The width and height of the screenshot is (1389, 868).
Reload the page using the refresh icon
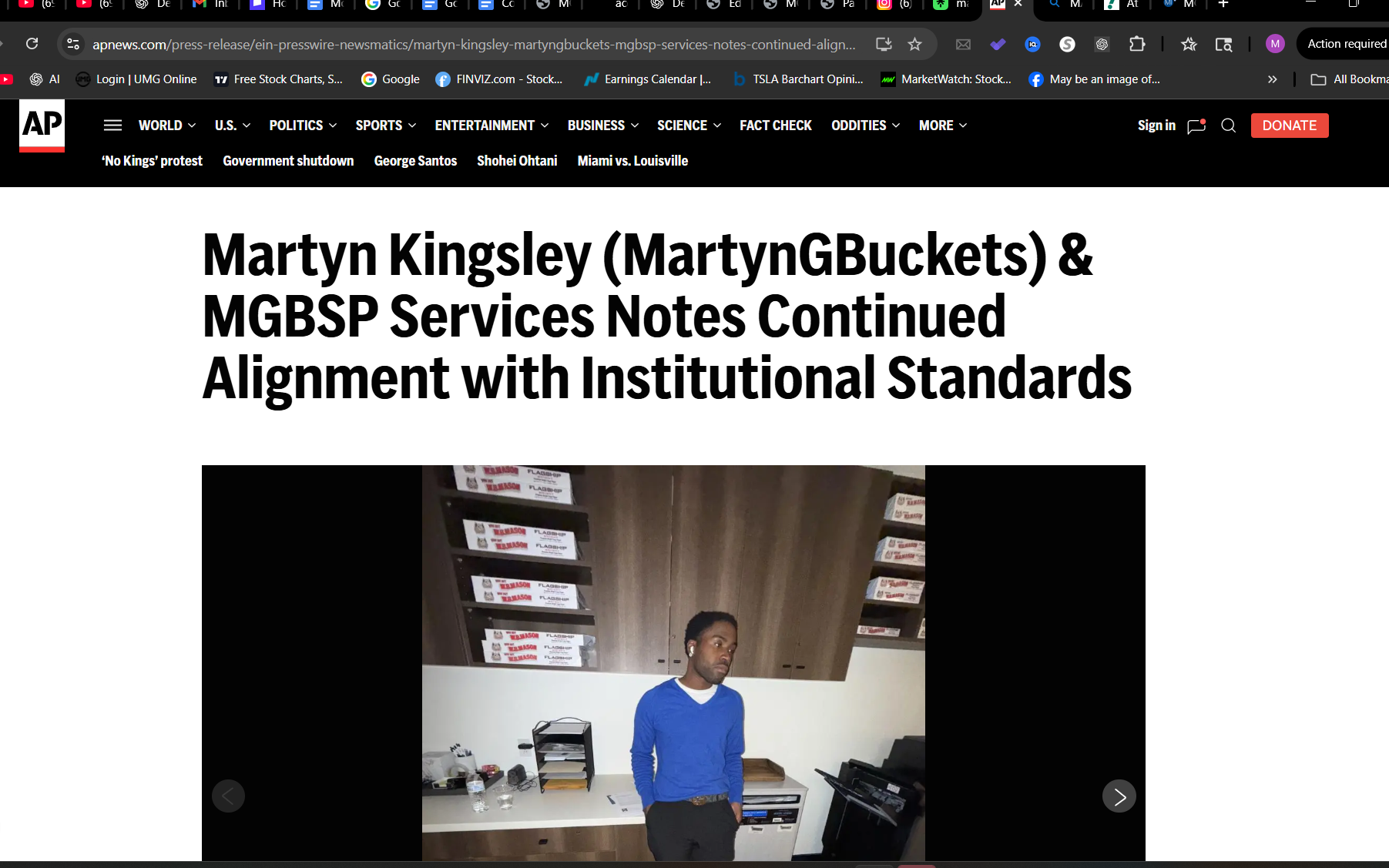pyautogui.click(x=32, y=44)
